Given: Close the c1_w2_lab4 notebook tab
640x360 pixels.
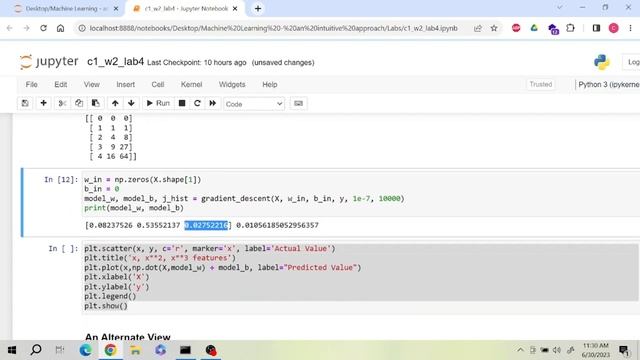Looking at the screenshot, I should pos(235,9).
